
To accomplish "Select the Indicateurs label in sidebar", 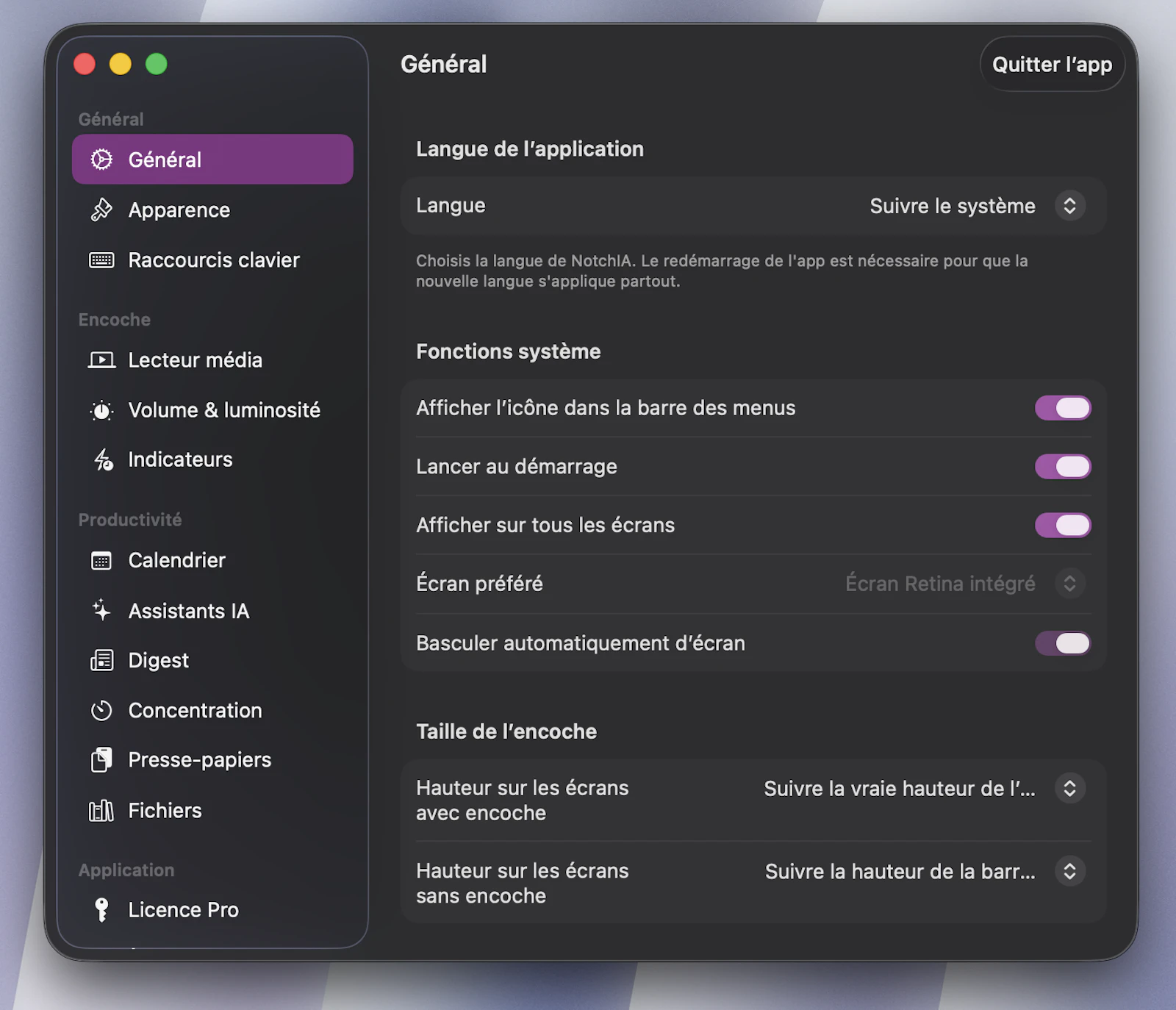I will (x=180, y=460).
